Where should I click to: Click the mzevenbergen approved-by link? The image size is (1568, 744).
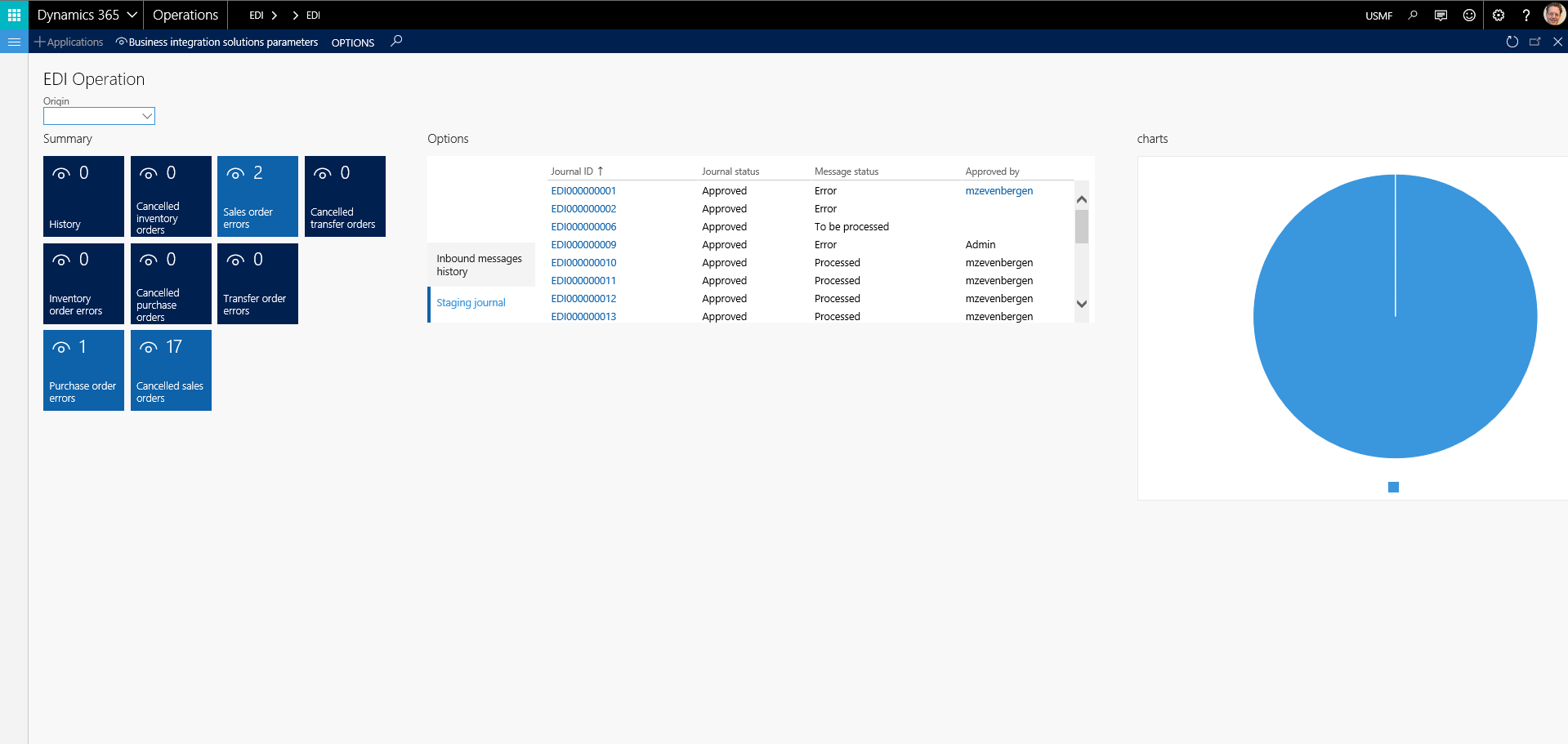998,190
